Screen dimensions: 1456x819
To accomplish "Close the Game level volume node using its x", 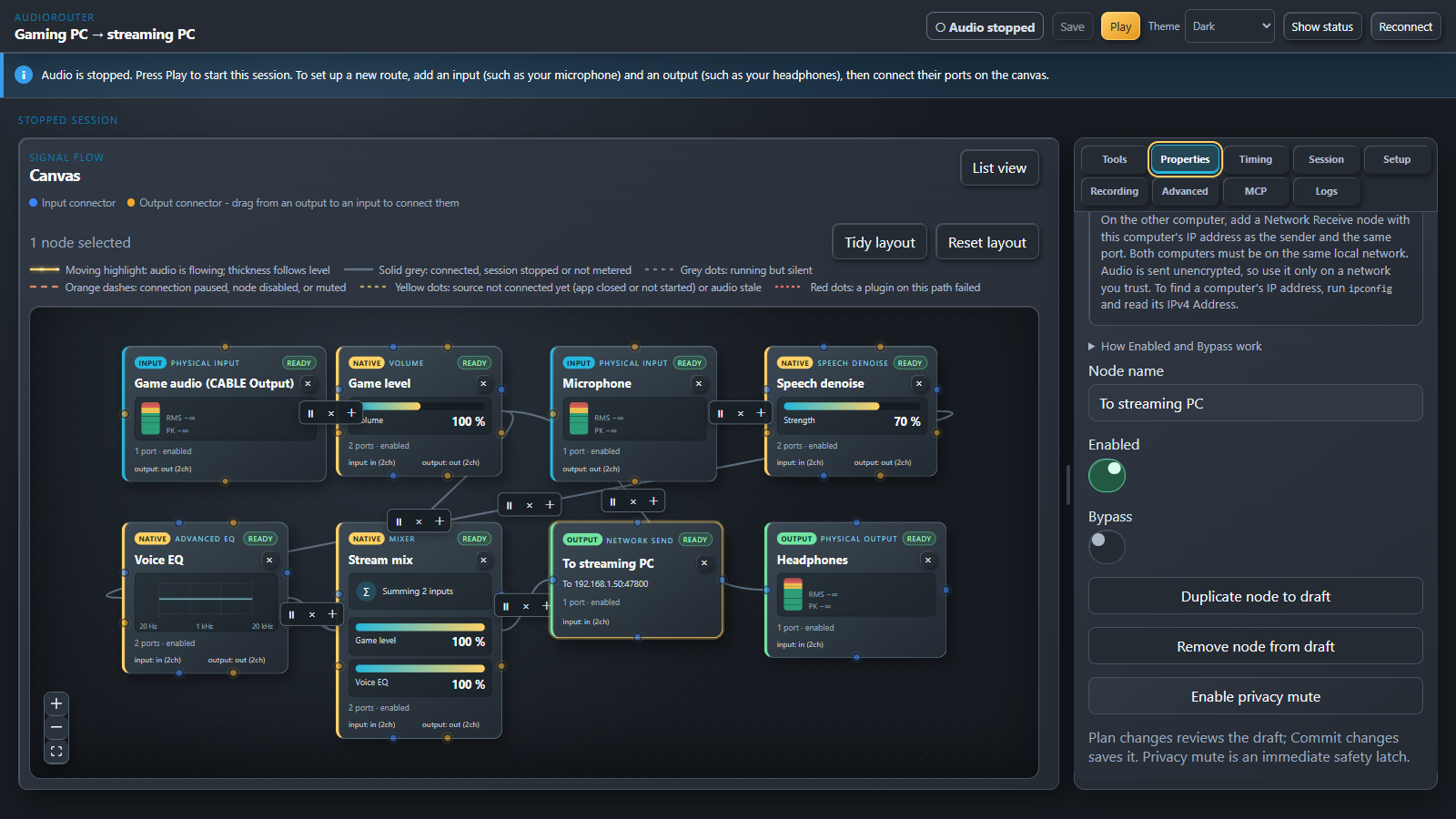I will point(483,384).
